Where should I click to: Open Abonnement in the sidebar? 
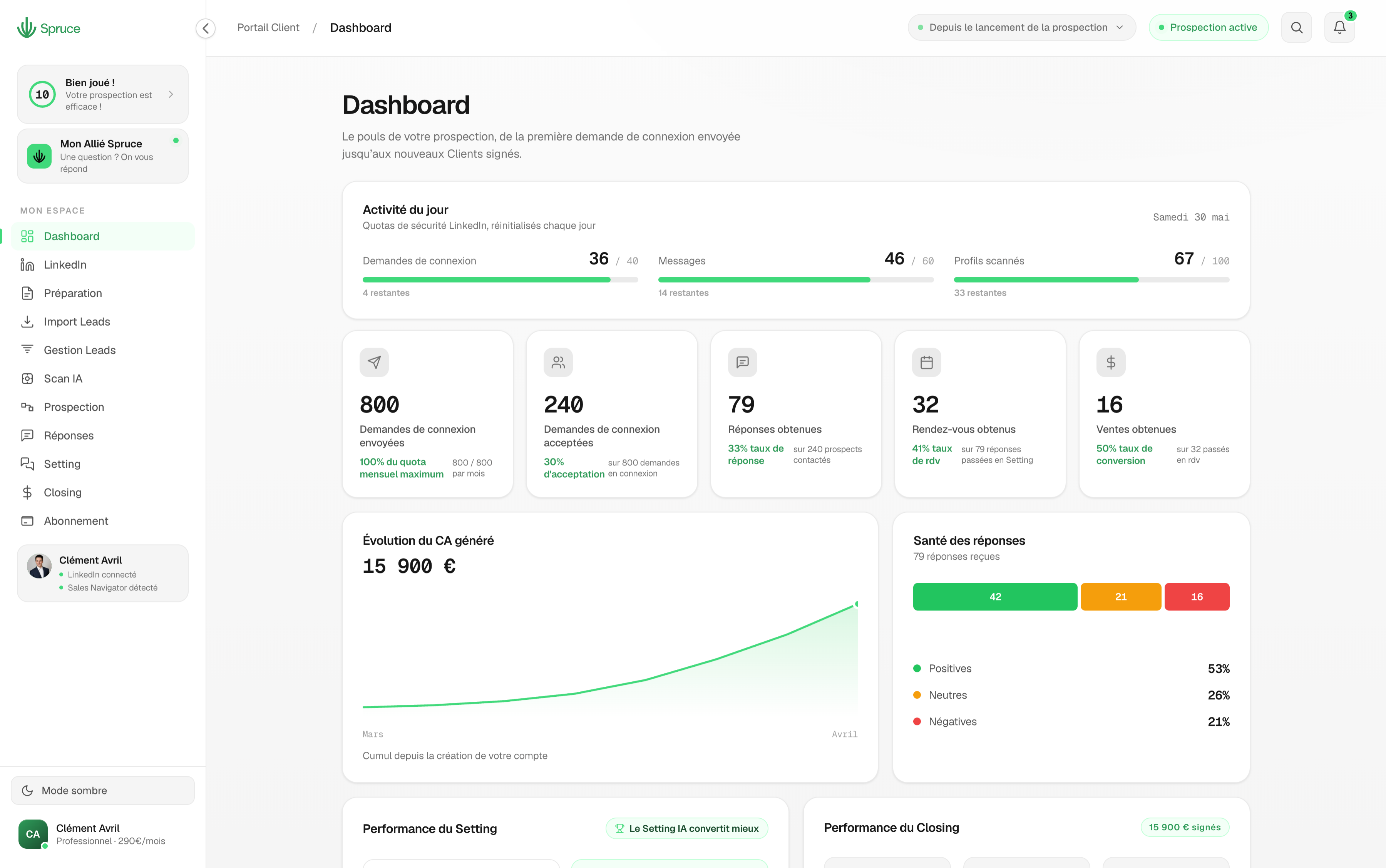pos(103,521)
